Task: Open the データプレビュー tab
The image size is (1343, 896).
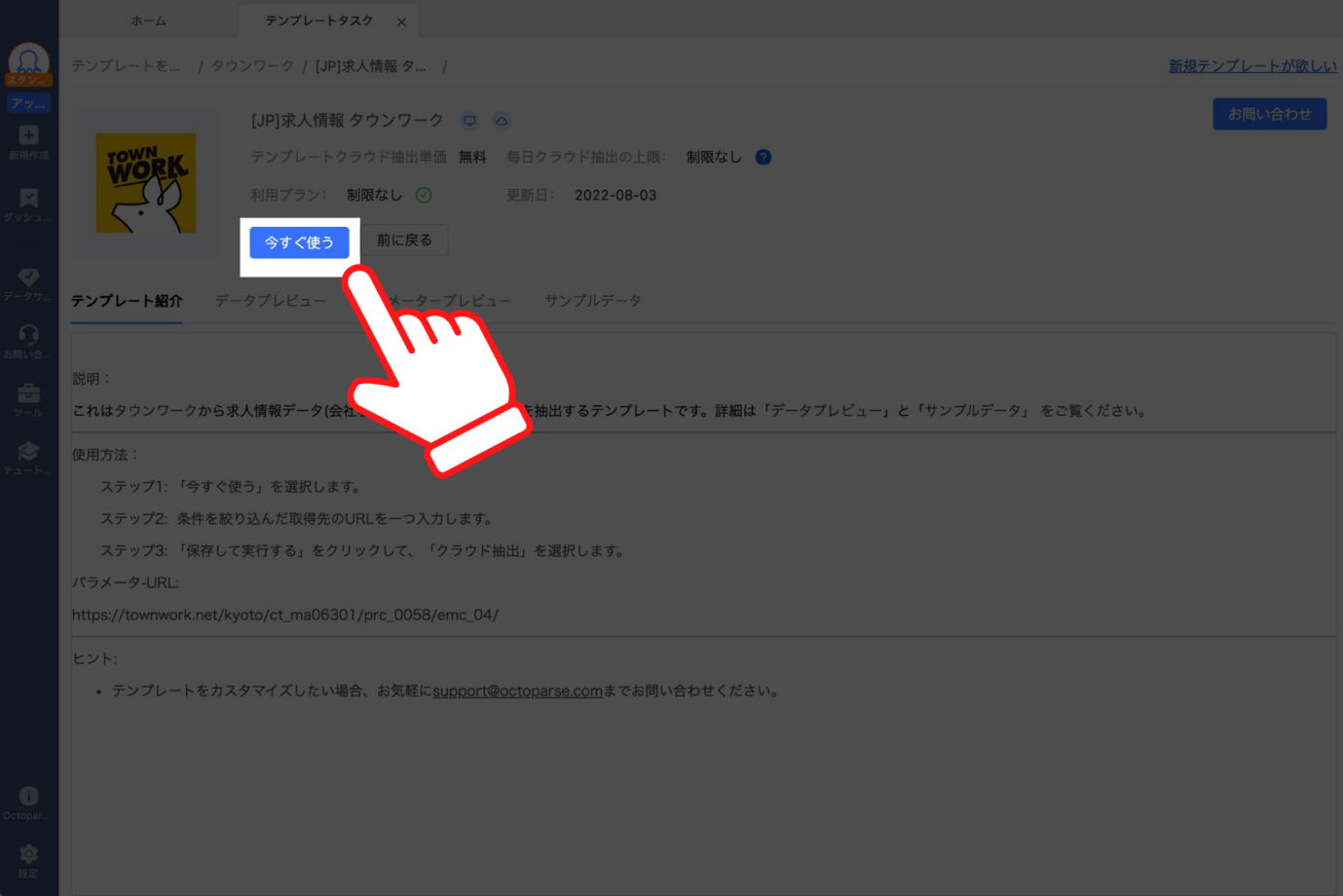Action: pos(270,301)
